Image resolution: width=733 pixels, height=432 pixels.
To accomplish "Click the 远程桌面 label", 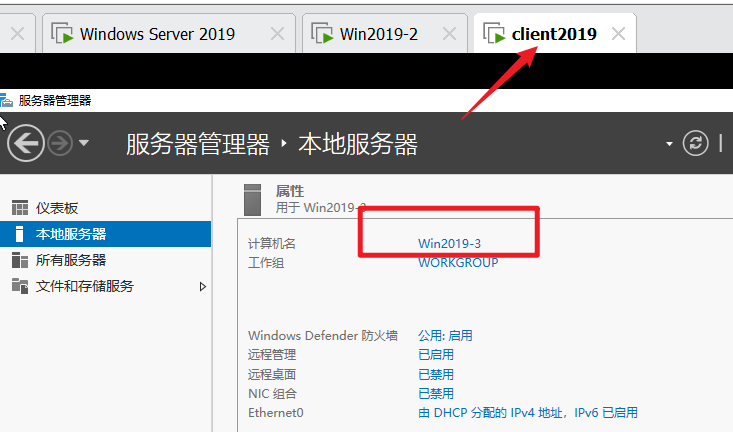I will click(x=272, y=374).
